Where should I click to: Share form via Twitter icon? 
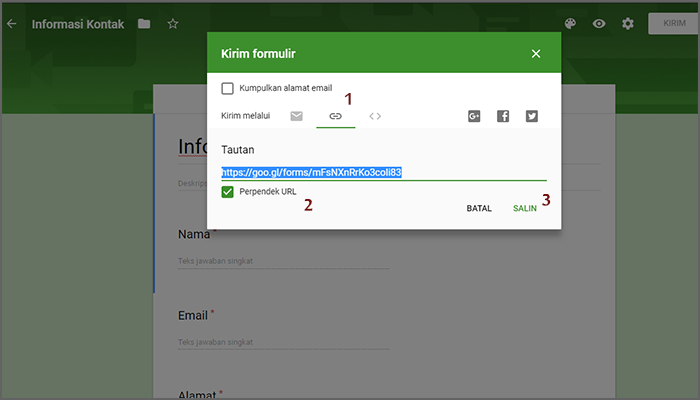tap(531, 116)
